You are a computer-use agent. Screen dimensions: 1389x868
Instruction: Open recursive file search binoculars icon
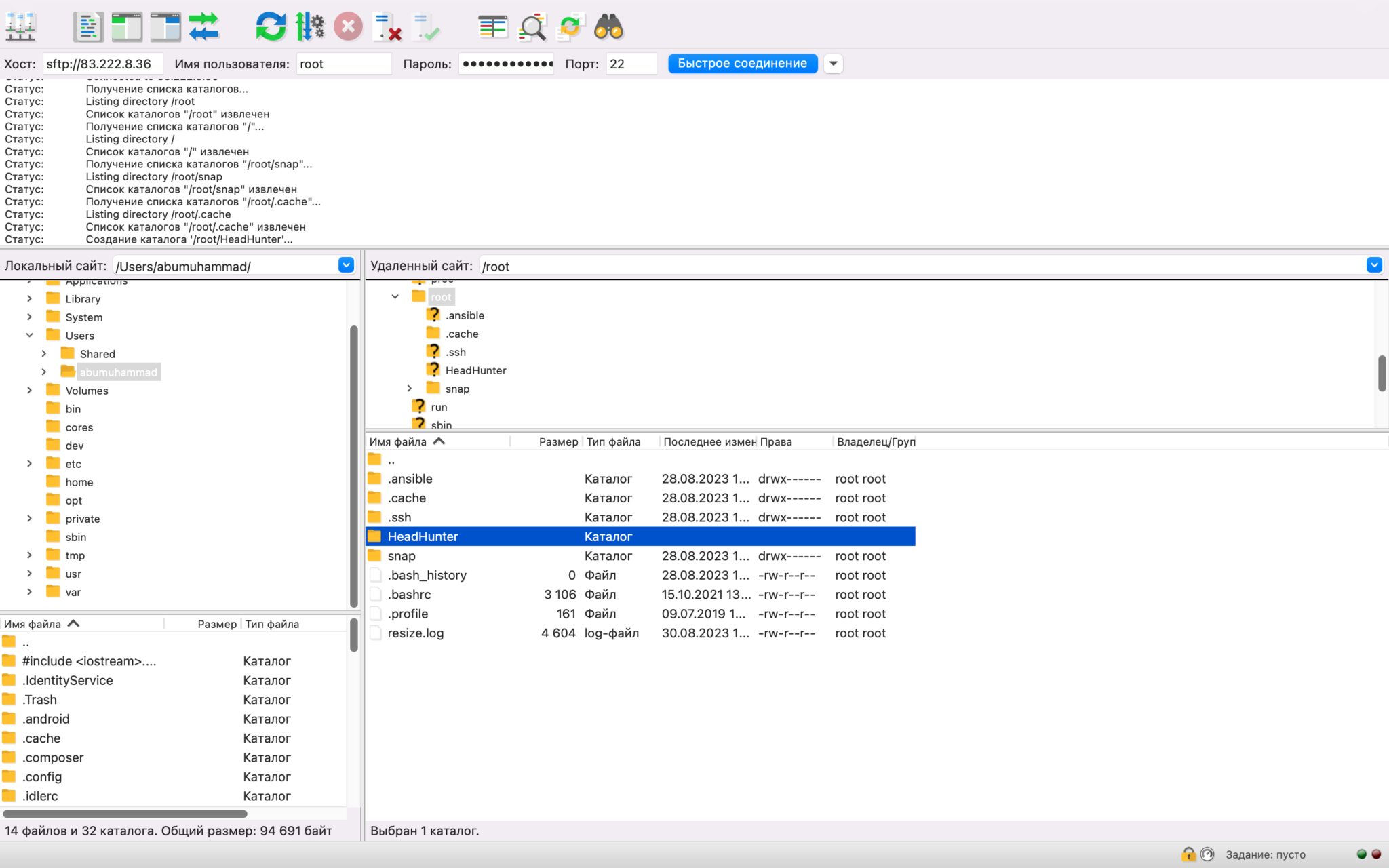point(608,26)
